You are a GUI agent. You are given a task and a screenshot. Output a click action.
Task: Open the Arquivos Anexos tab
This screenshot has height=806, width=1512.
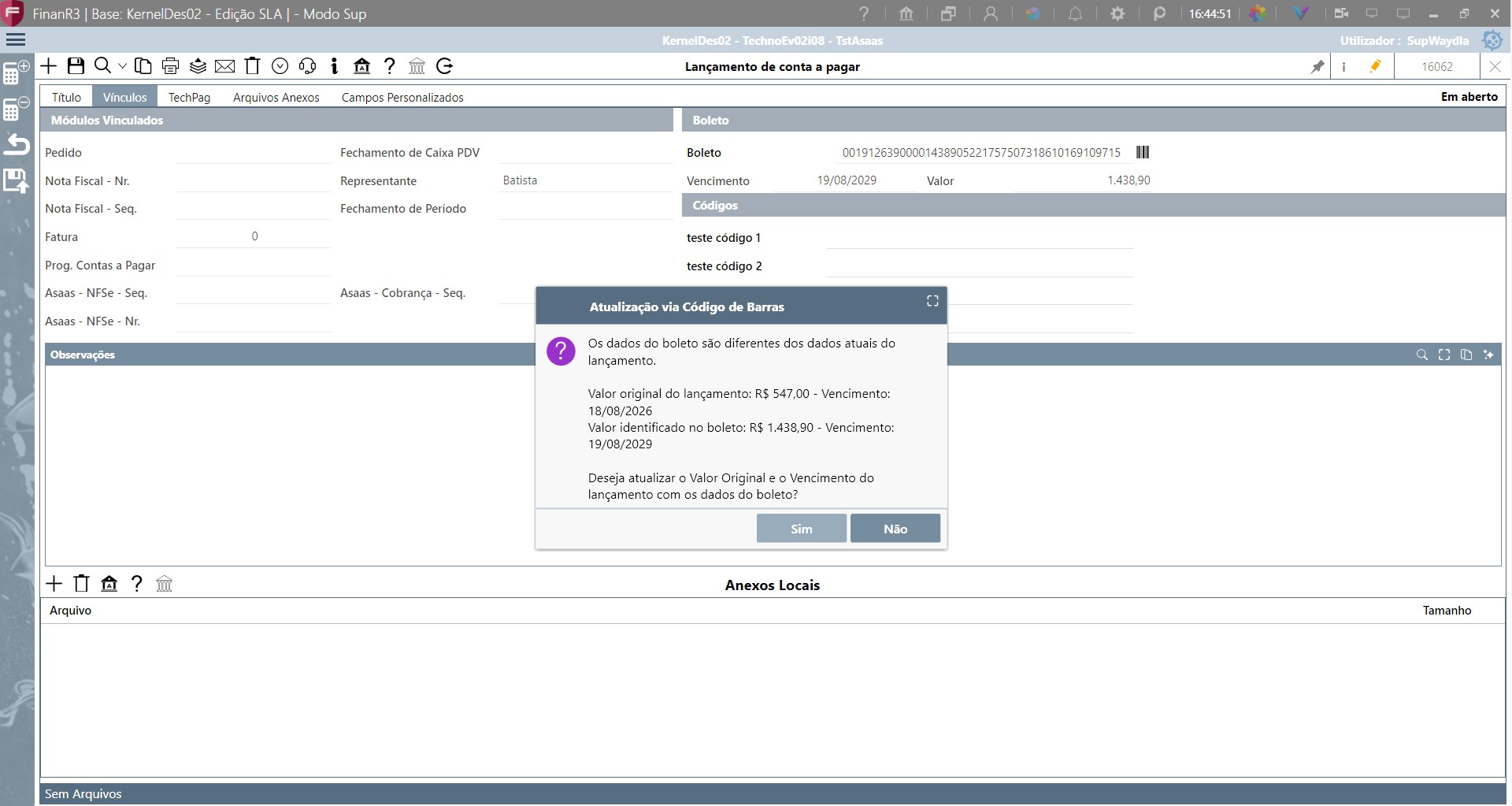pyautogui.click(x=276, y=97)
